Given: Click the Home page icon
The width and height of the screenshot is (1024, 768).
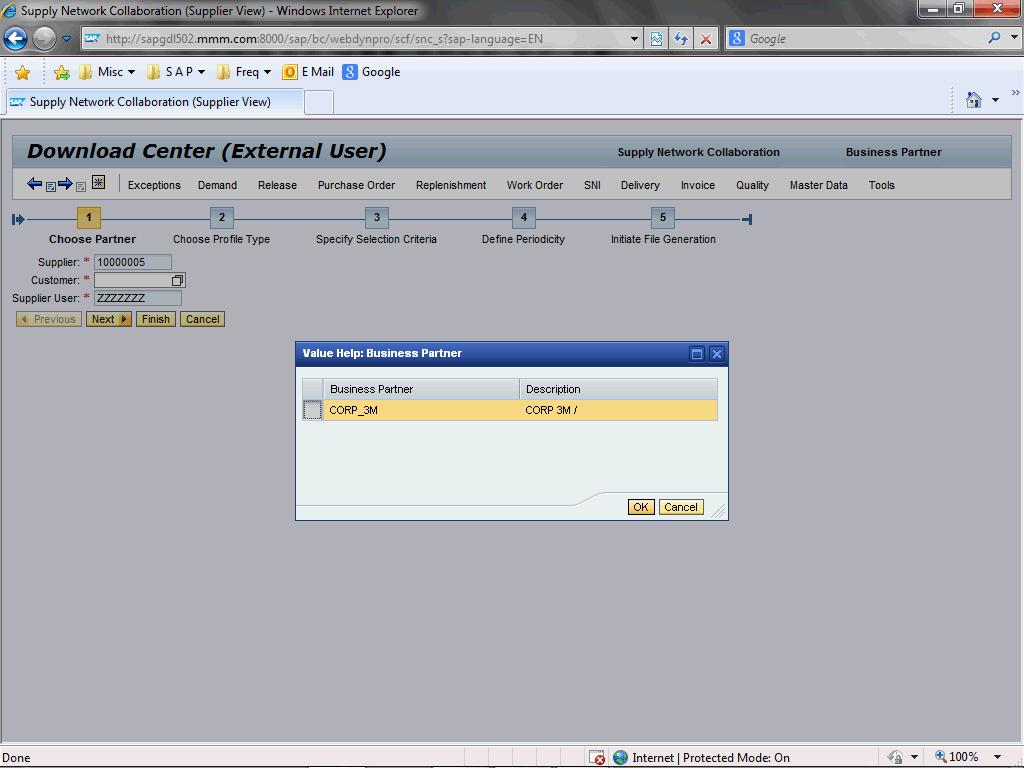Looking at the screenshot, I should pyautogui.click(x=974, y=100).
